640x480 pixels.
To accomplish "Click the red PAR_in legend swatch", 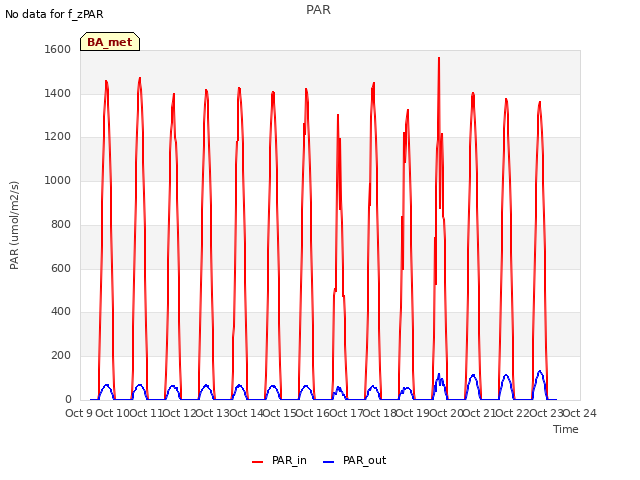I will [x=258, y=462].
